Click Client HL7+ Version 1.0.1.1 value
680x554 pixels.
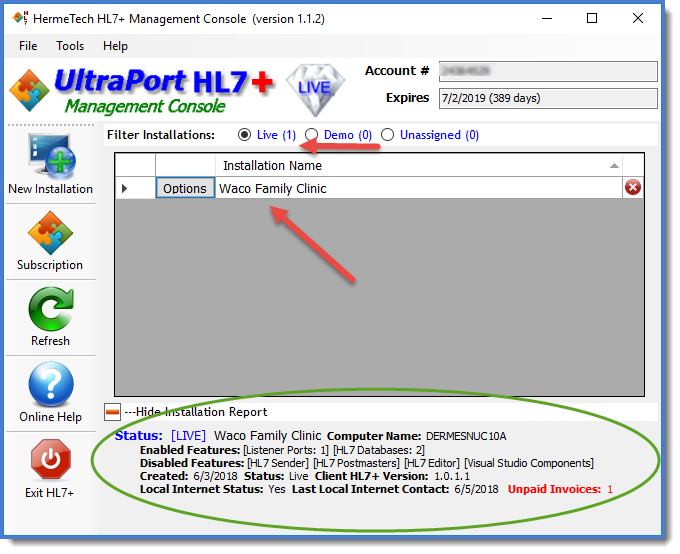(452, 476)
